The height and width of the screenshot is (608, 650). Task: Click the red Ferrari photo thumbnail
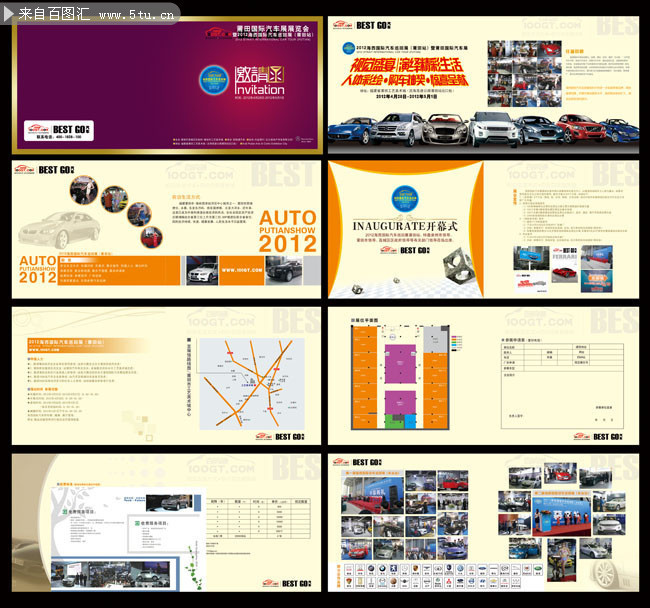pyautogui.click(x=564, y=274)
